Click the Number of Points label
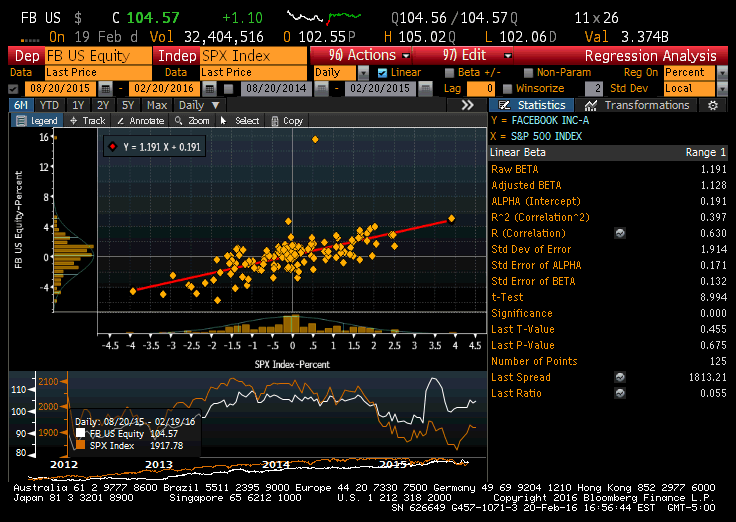The image size is (736, 522). (x=534, y=361)
